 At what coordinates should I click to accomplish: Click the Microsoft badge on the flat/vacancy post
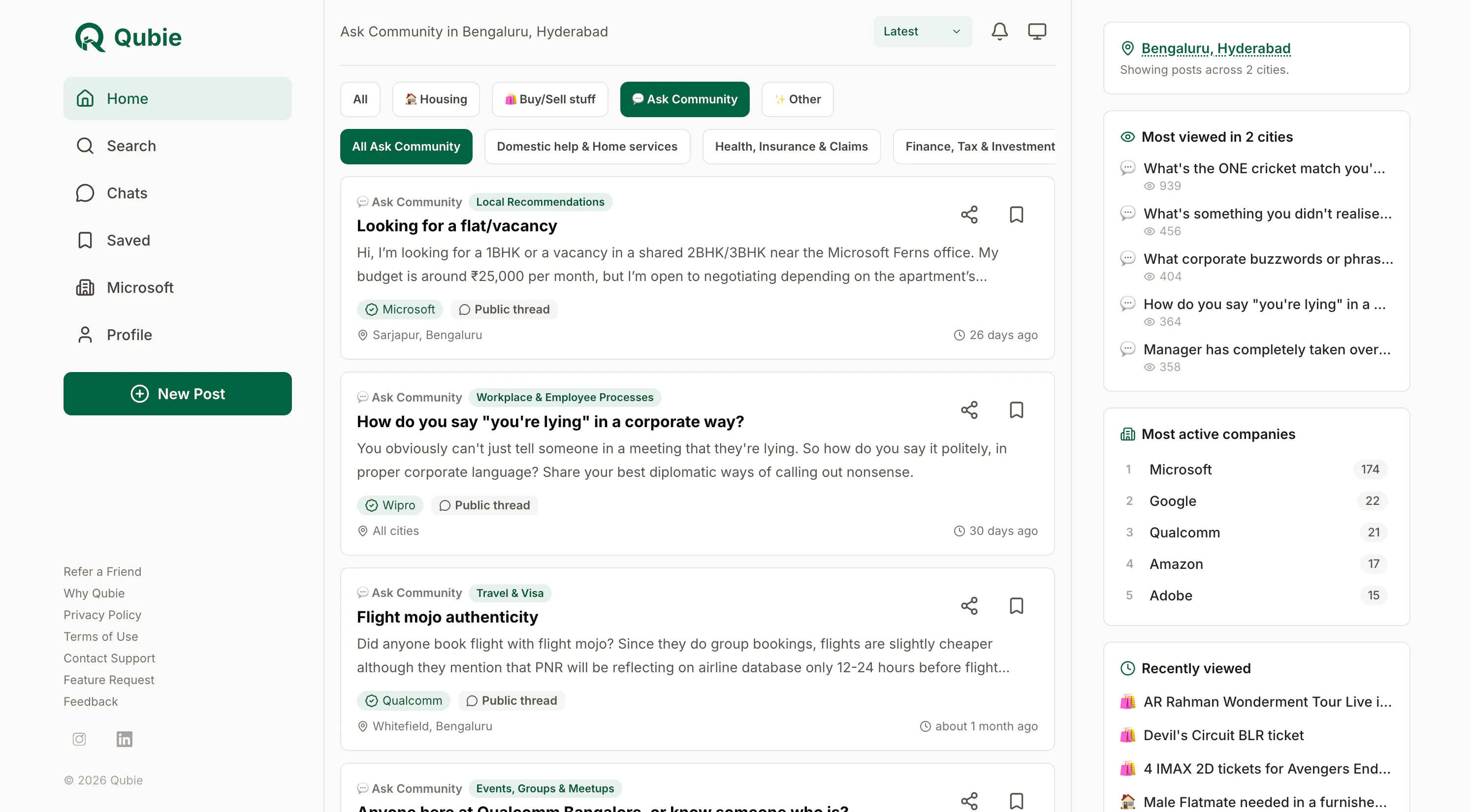400,310
